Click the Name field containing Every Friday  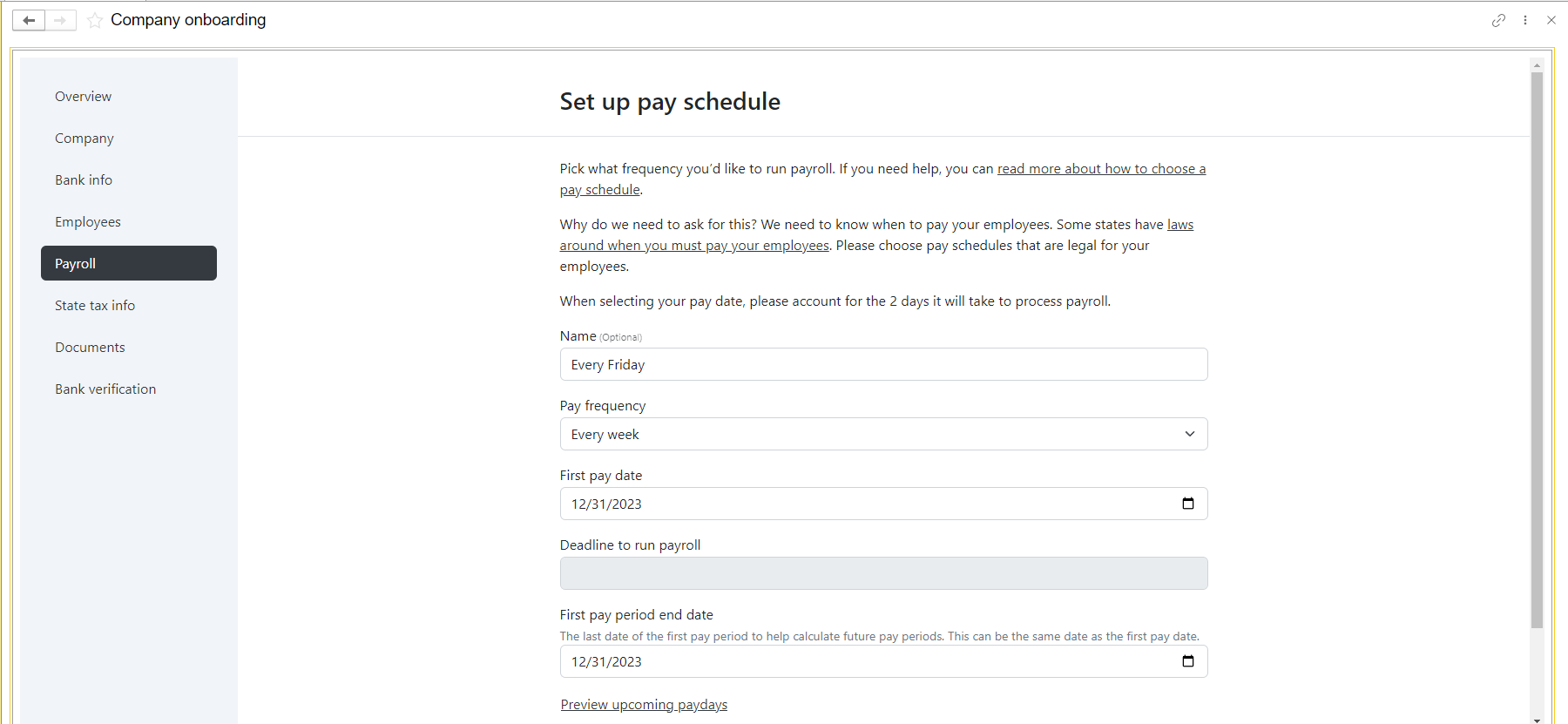pyautogui.click(x=883, y=364)
